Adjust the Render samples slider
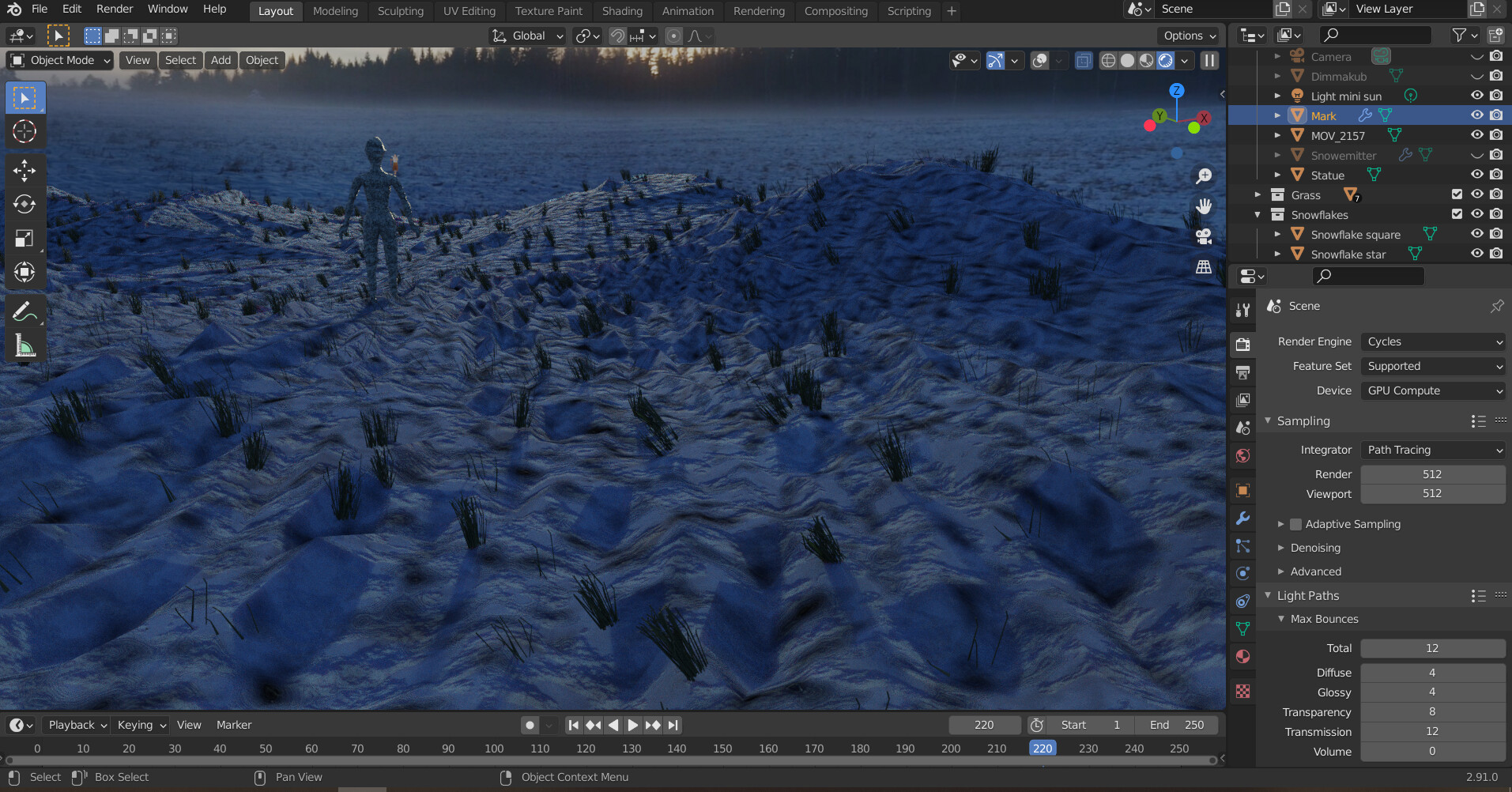The width and height of the screenshot is (1512, 792). tap(1433, 474)
